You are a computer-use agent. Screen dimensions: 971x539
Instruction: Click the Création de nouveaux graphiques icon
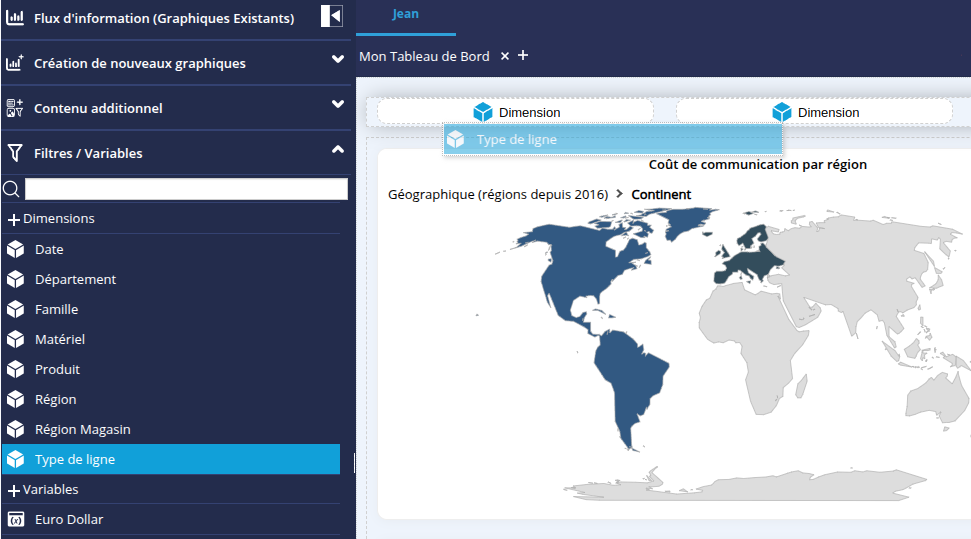click(x=15, y=63)
